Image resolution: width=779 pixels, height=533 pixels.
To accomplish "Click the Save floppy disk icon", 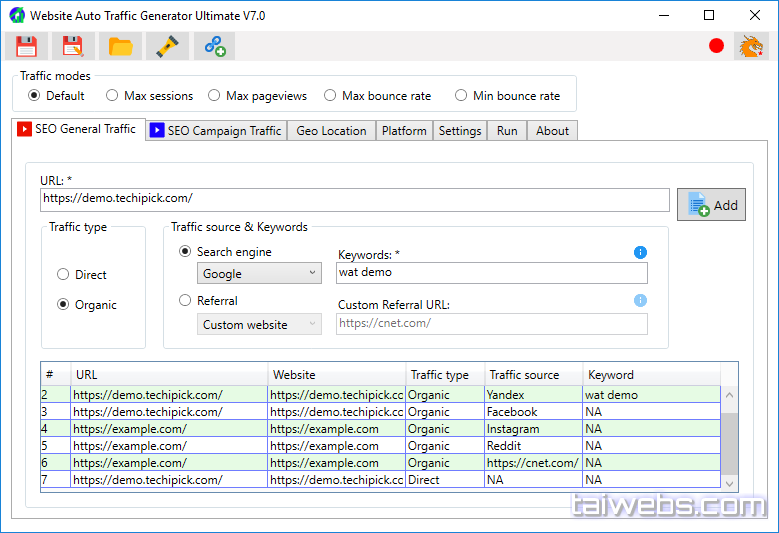I will click(x=26, y=46).
